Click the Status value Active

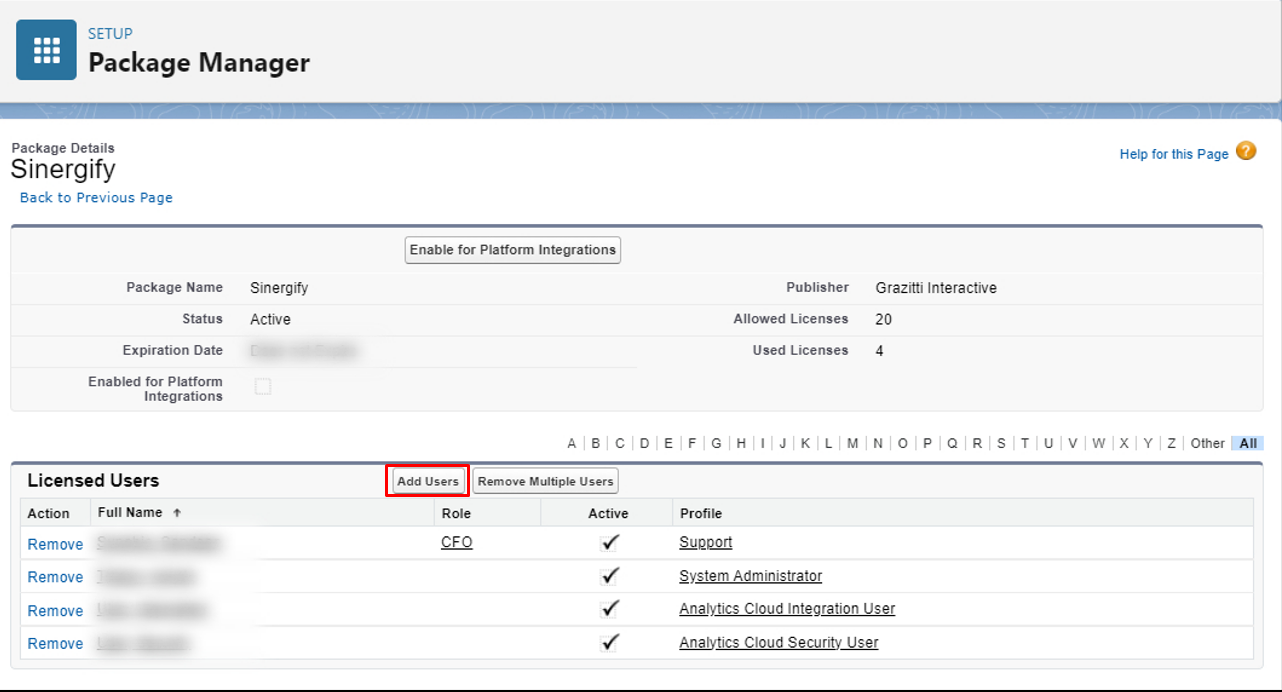(270, 320)
